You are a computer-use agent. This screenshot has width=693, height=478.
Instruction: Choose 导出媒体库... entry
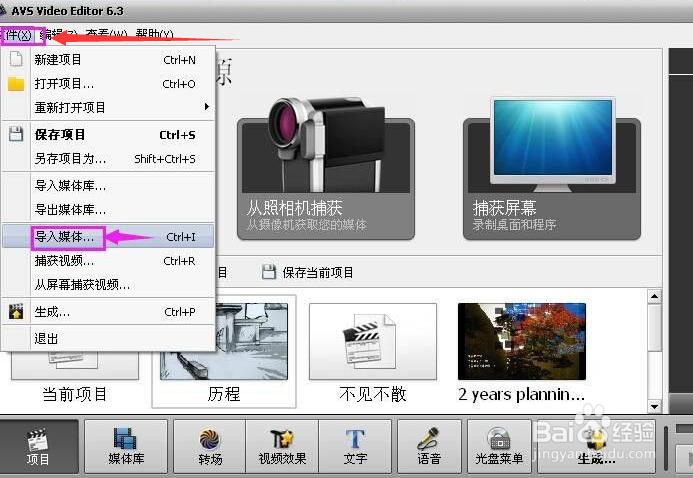[108, 209]
